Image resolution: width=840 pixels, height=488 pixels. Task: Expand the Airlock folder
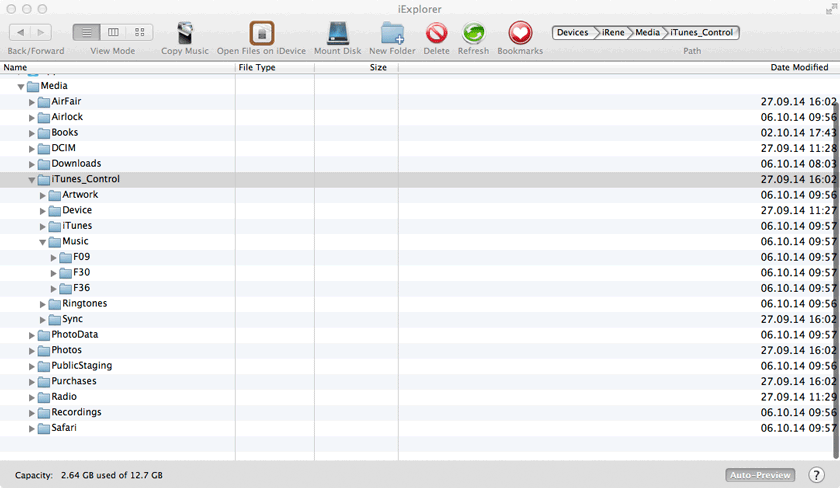[32, 117]
